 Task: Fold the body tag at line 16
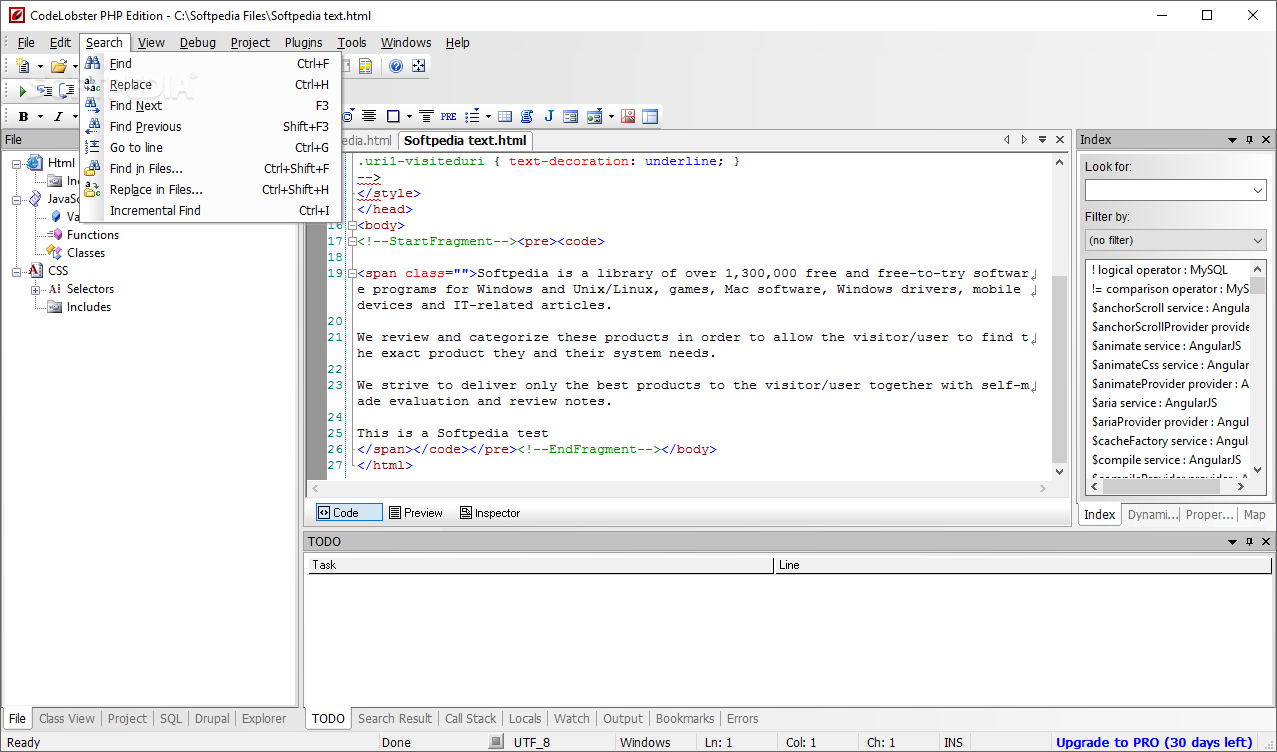tap(351, 225)
